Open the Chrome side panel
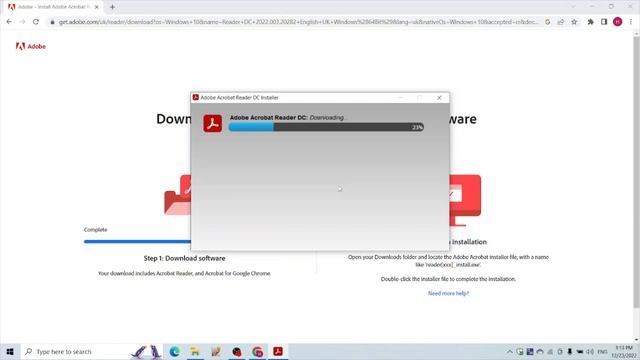640x360 pixels. click(604, 22)
